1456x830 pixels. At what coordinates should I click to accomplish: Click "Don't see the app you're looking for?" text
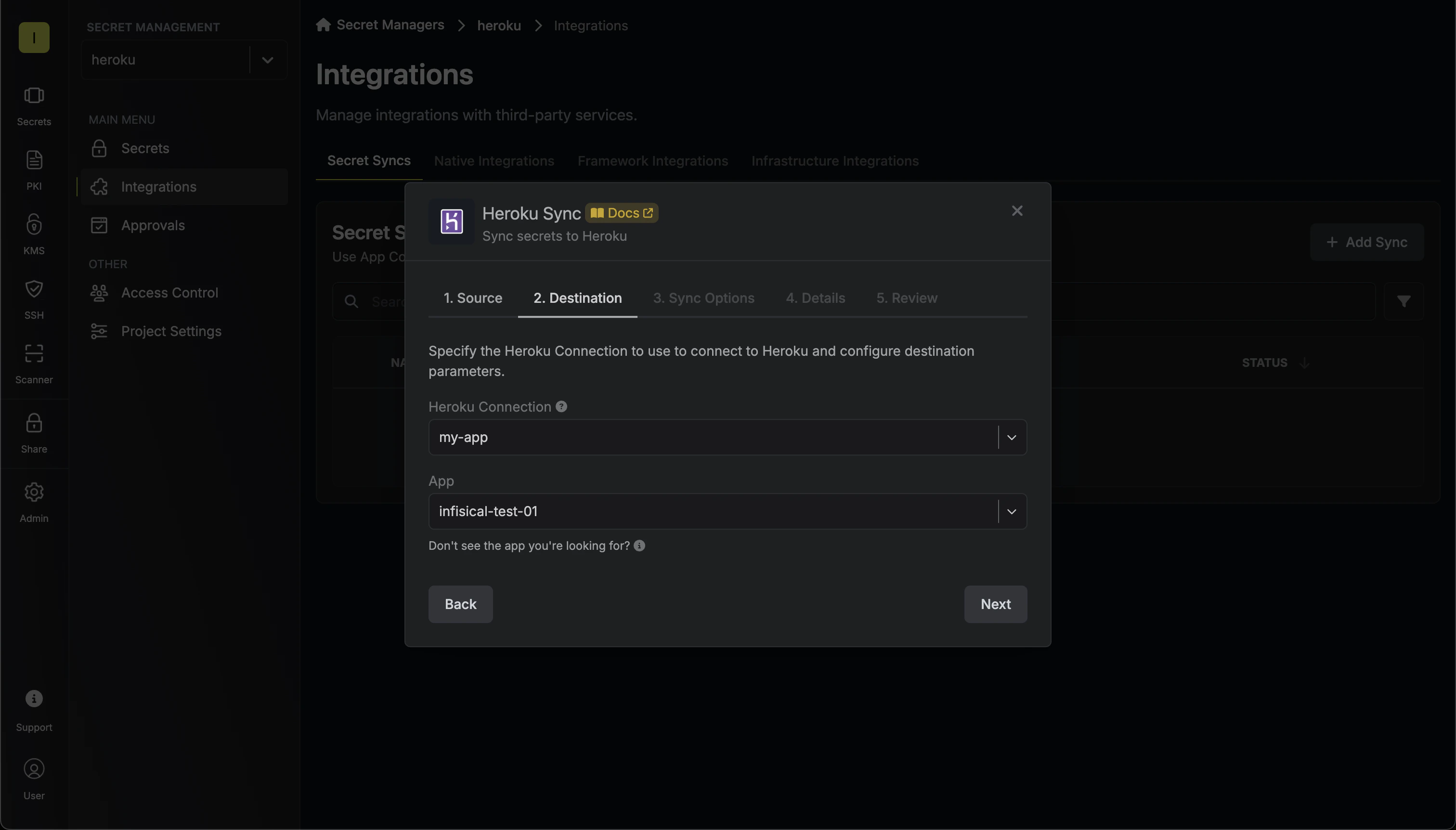[x=529, y=545]
